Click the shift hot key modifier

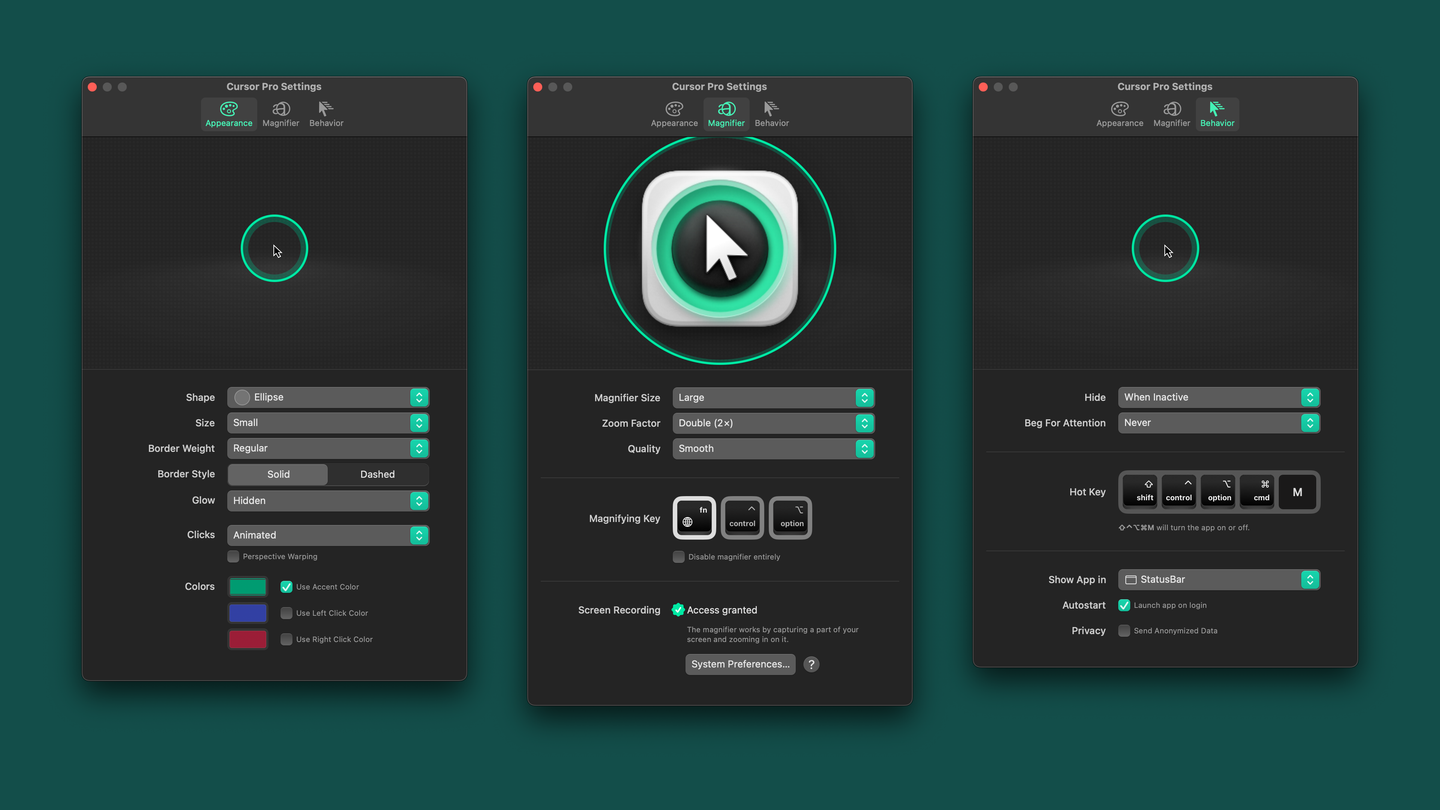point(1140,491)
